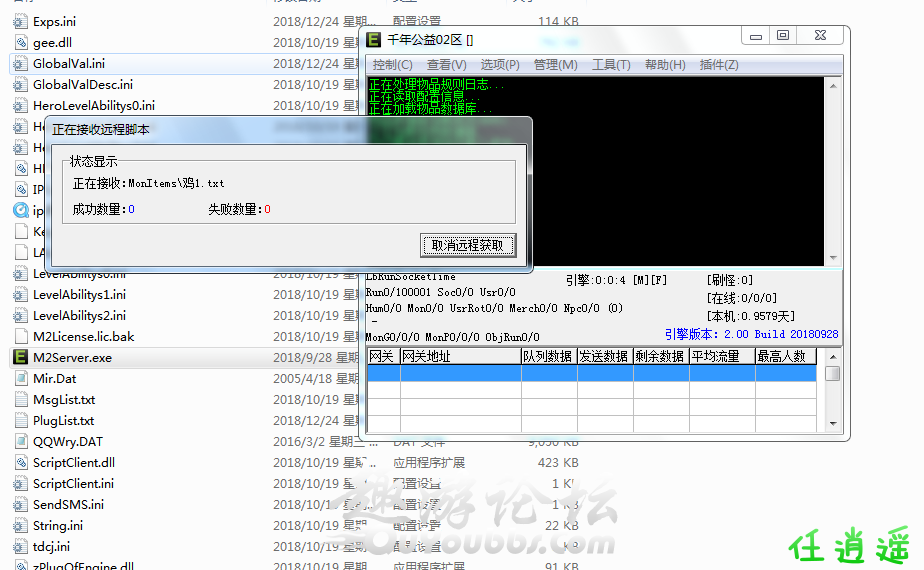Image resolution: width=924 pixels, height=570 pixels.
Task: Click the PlugList.txt file icon
Action: click(x=21, y=420)
